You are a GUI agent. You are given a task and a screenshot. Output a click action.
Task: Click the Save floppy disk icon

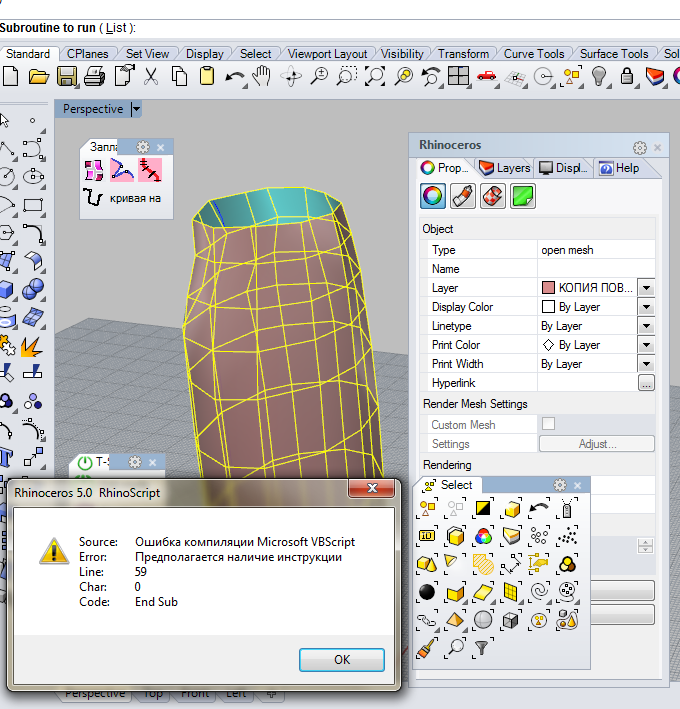[x=67, y=76]
